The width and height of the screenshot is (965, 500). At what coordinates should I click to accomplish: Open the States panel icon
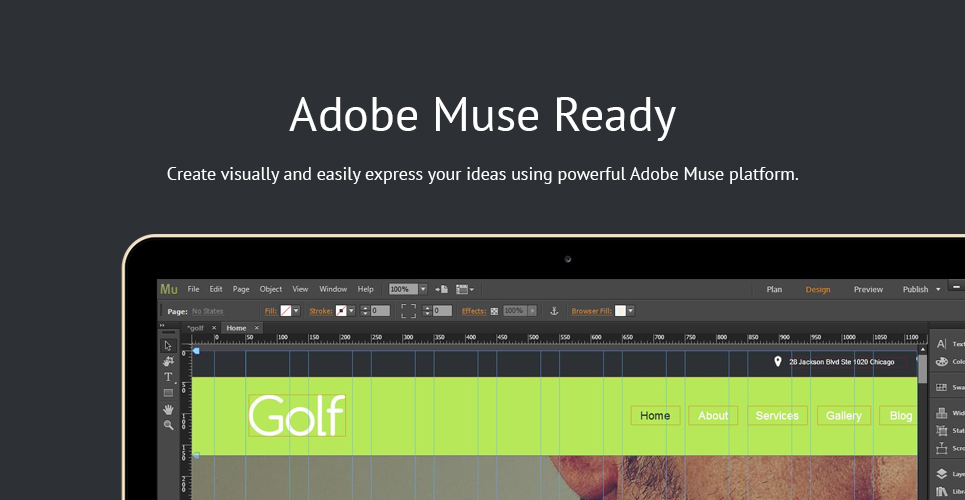[x=941, y=430]
